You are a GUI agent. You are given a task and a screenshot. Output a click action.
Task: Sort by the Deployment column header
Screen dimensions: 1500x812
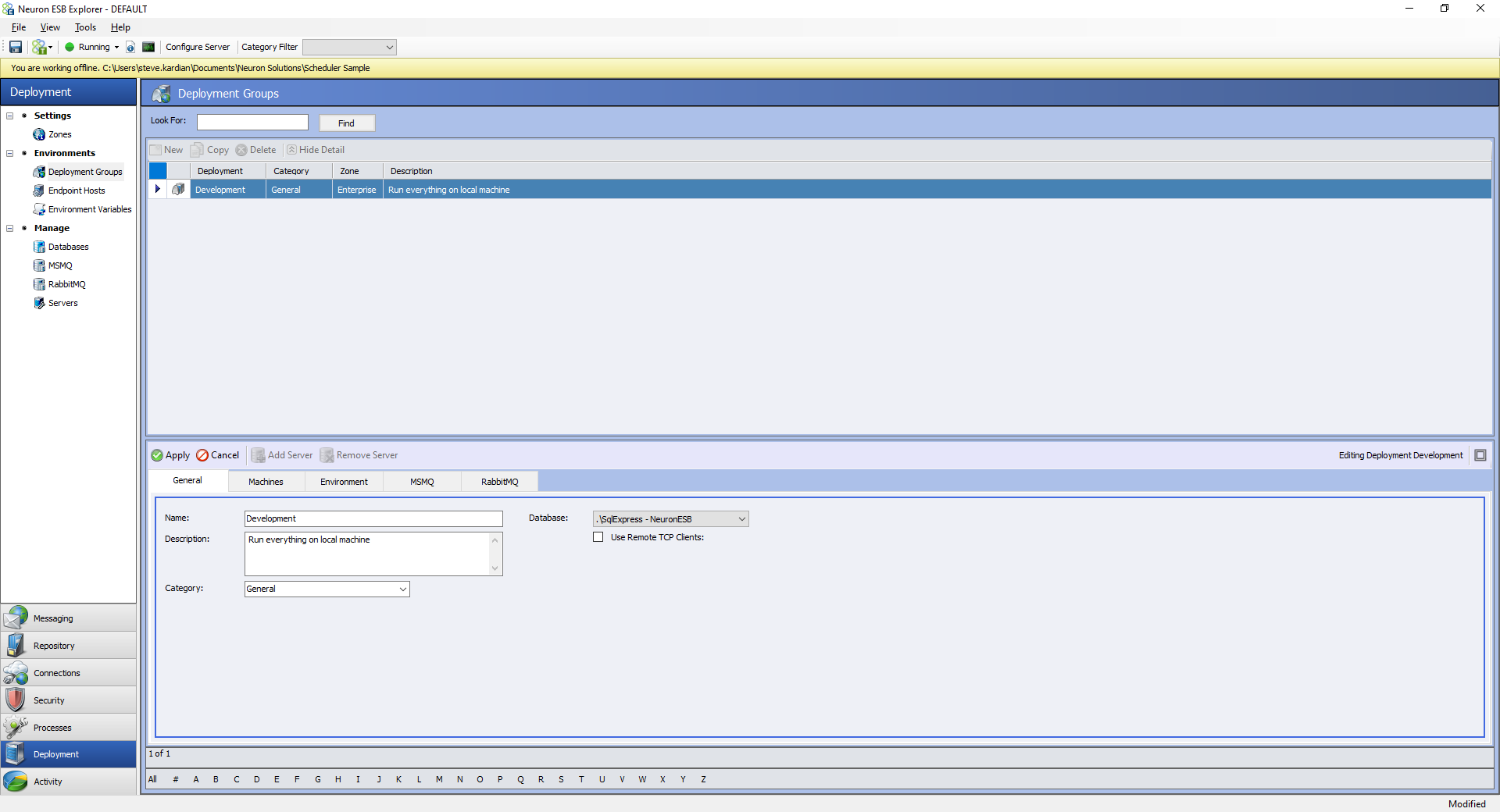coord(228,171)
